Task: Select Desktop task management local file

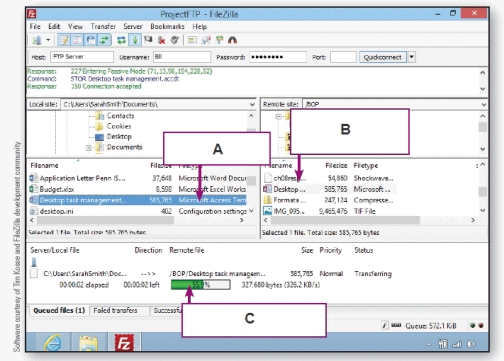Action: click(138, 200)
